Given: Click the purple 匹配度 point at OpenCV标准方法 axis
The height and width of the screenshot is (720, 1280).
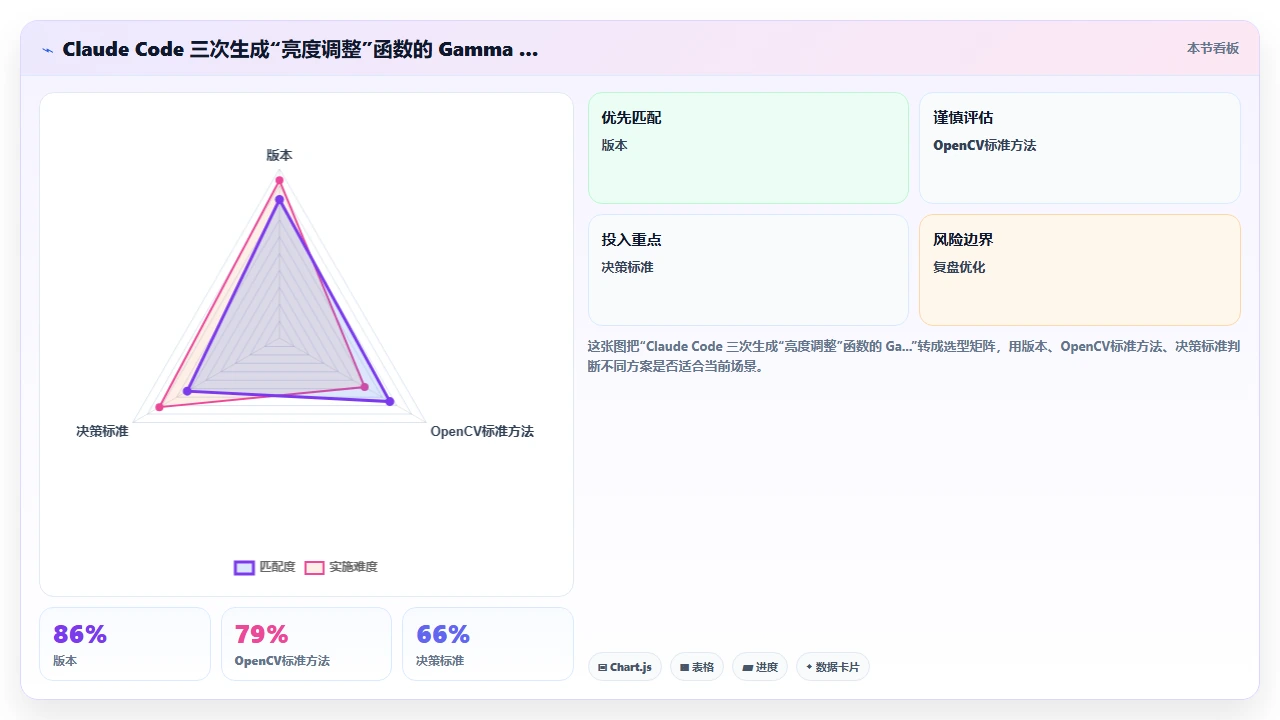Looking at the screenshot, I should click(390, 402).
